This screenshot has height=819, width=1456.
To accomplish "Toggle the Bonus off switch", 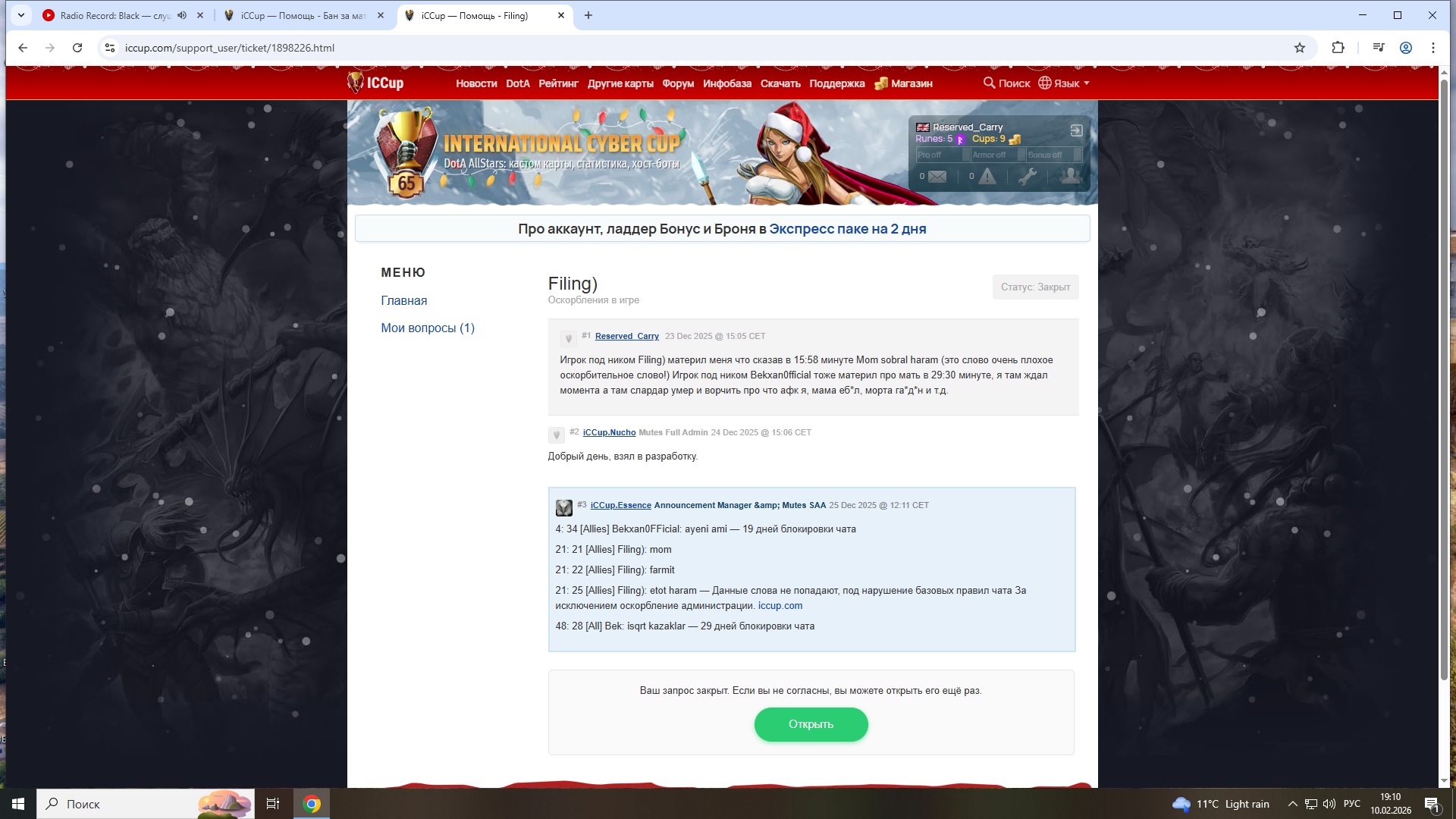I will tap(1054, 155).
